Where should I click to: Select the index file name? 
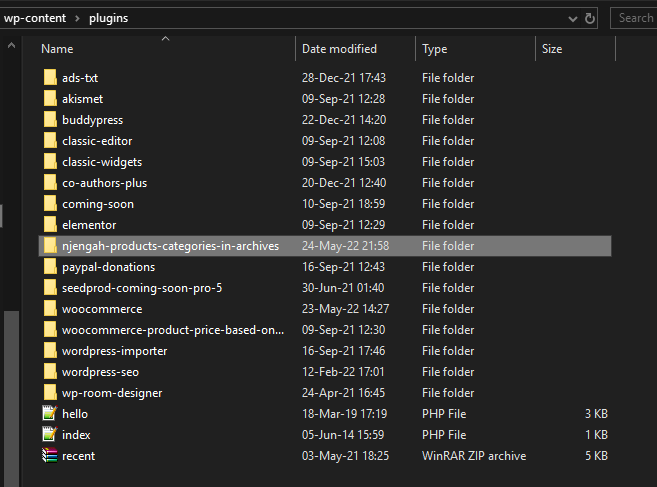76,435
